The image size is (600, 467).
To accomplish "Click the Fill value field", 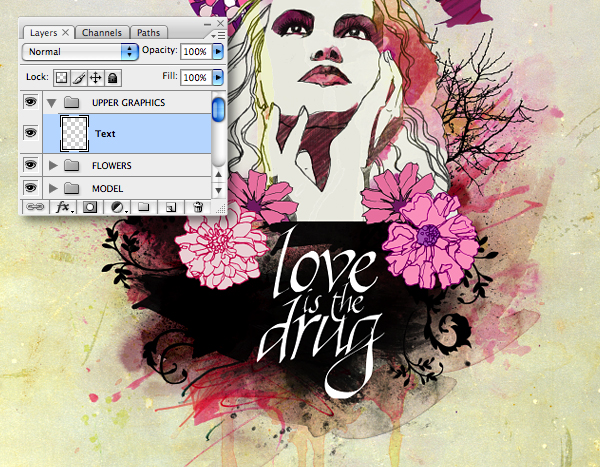I will point(196,77).
